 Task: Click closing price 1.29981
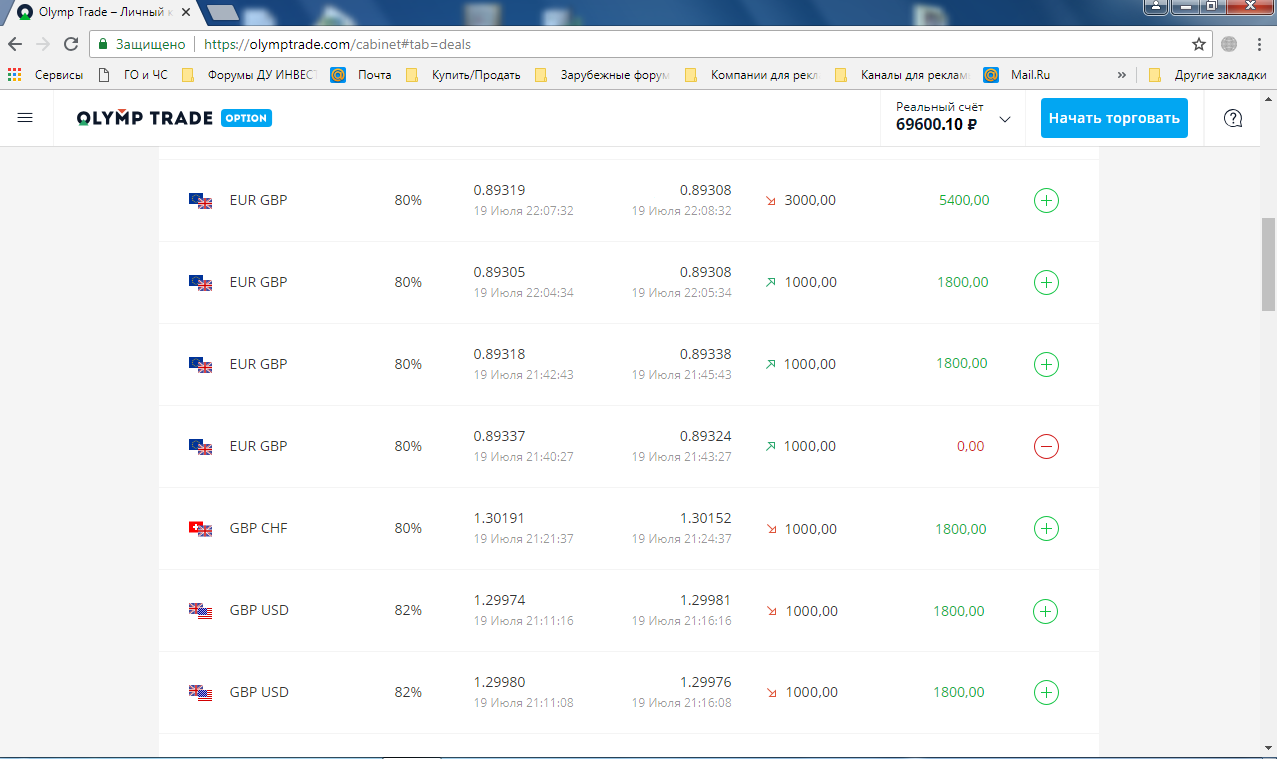705,600
